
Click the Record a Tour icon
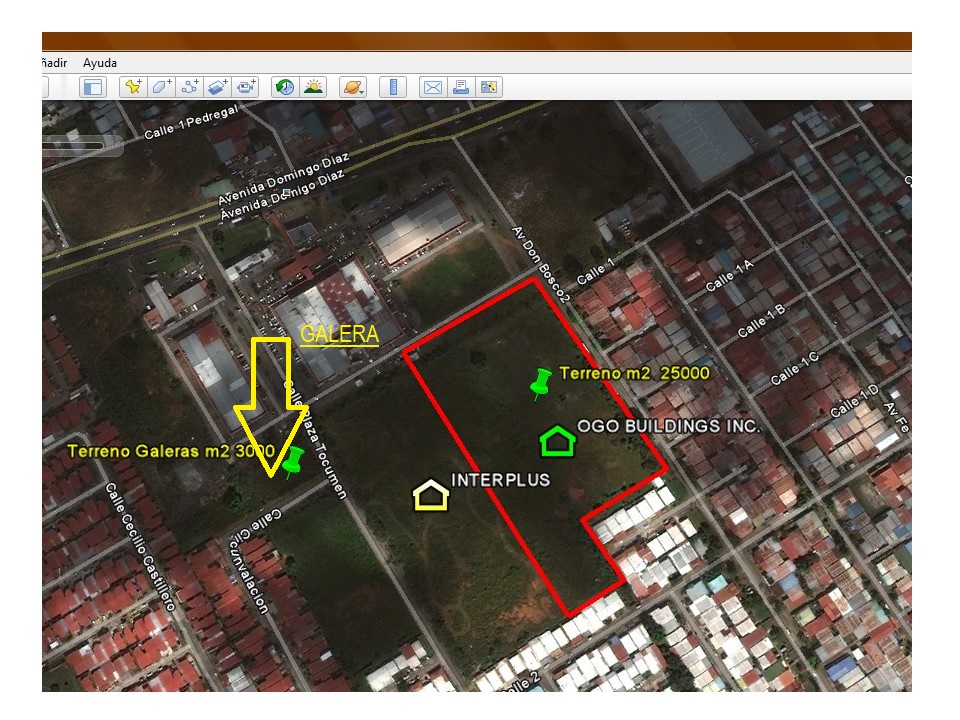pos(246,87)
